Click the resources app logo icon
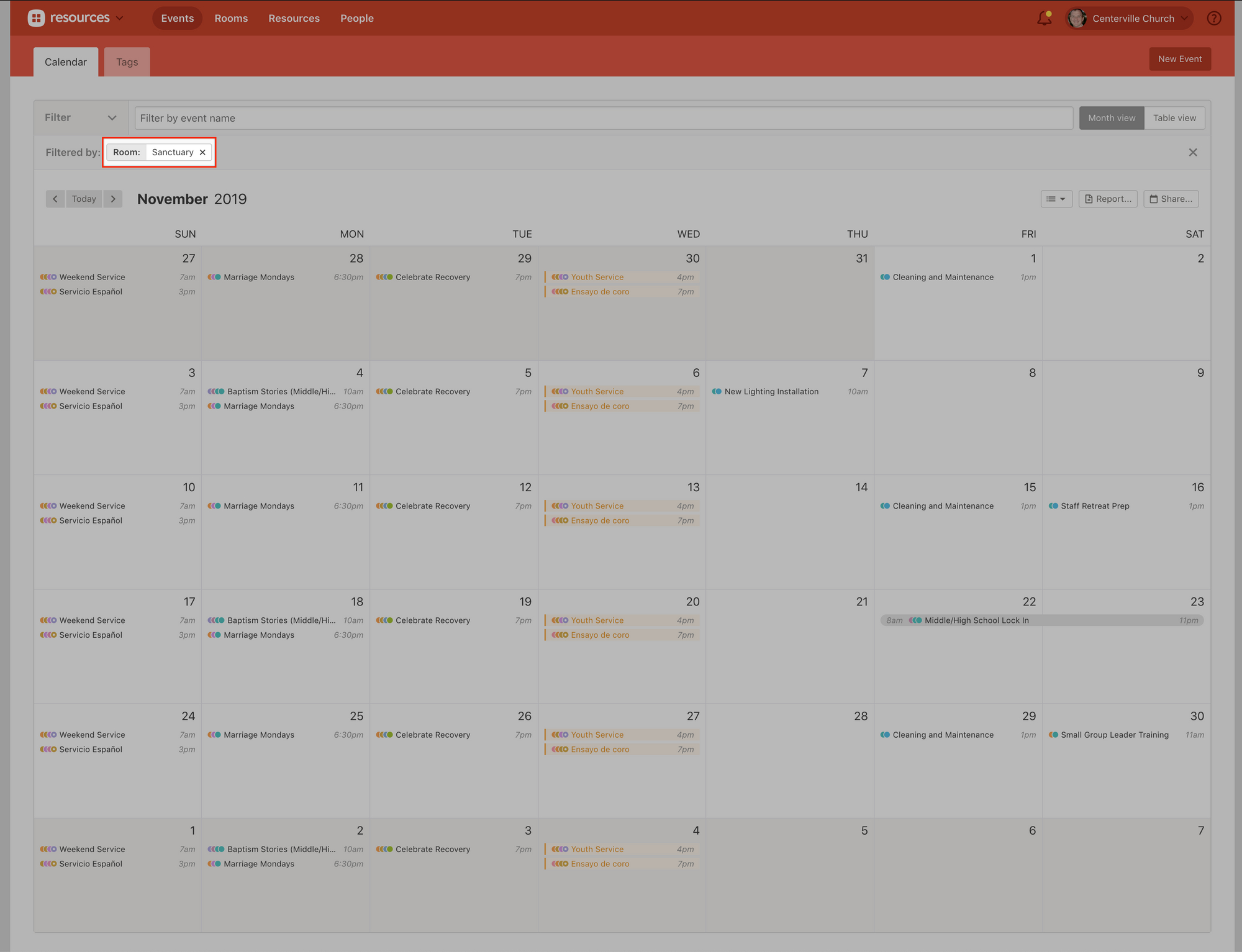 37,18
